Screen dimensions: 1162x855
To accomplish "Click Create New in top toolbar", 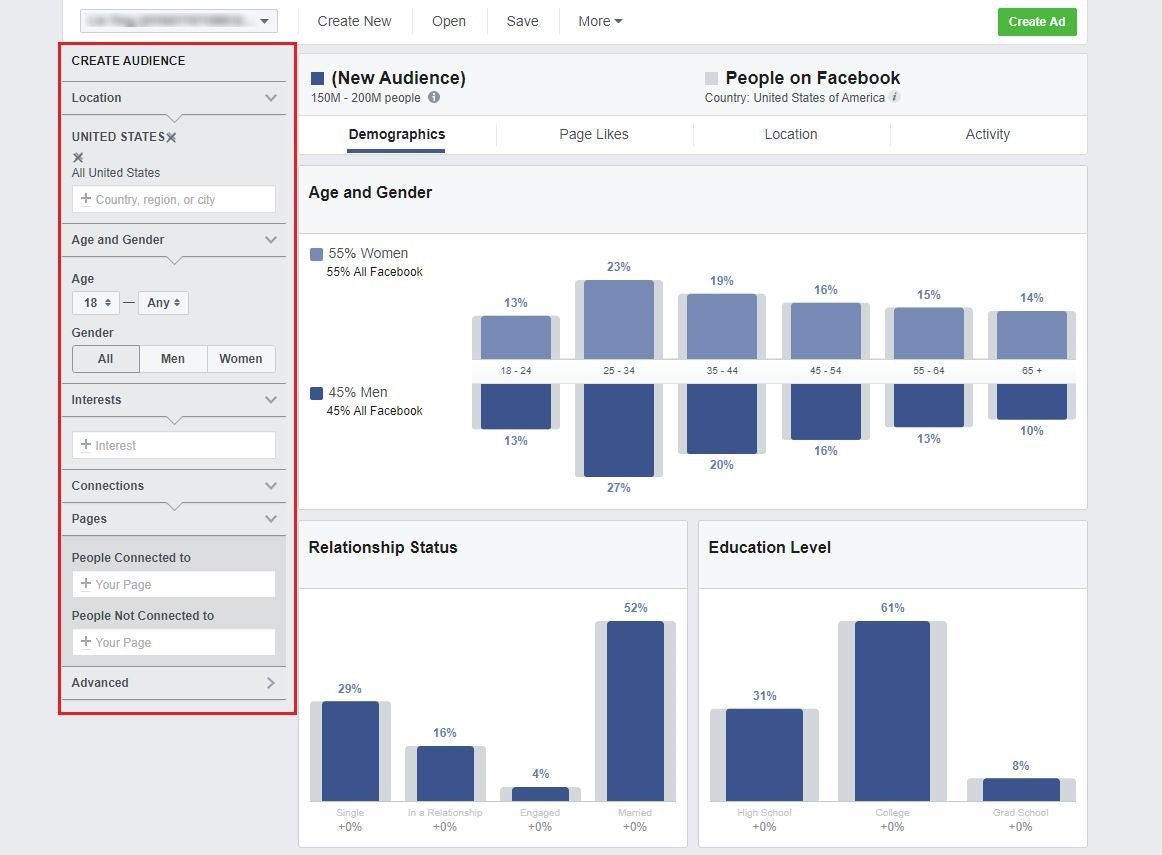I will [x=354, y=21].
